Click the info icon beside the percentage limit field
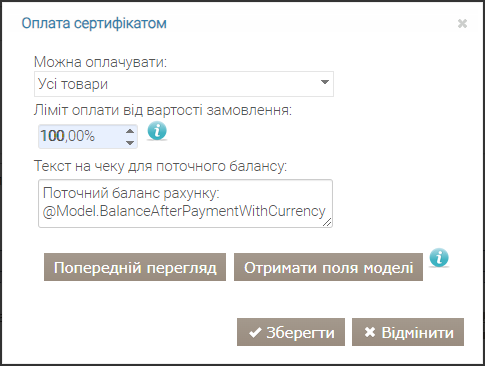This screenshot has width=485, height=366. [x=157, y=131]
